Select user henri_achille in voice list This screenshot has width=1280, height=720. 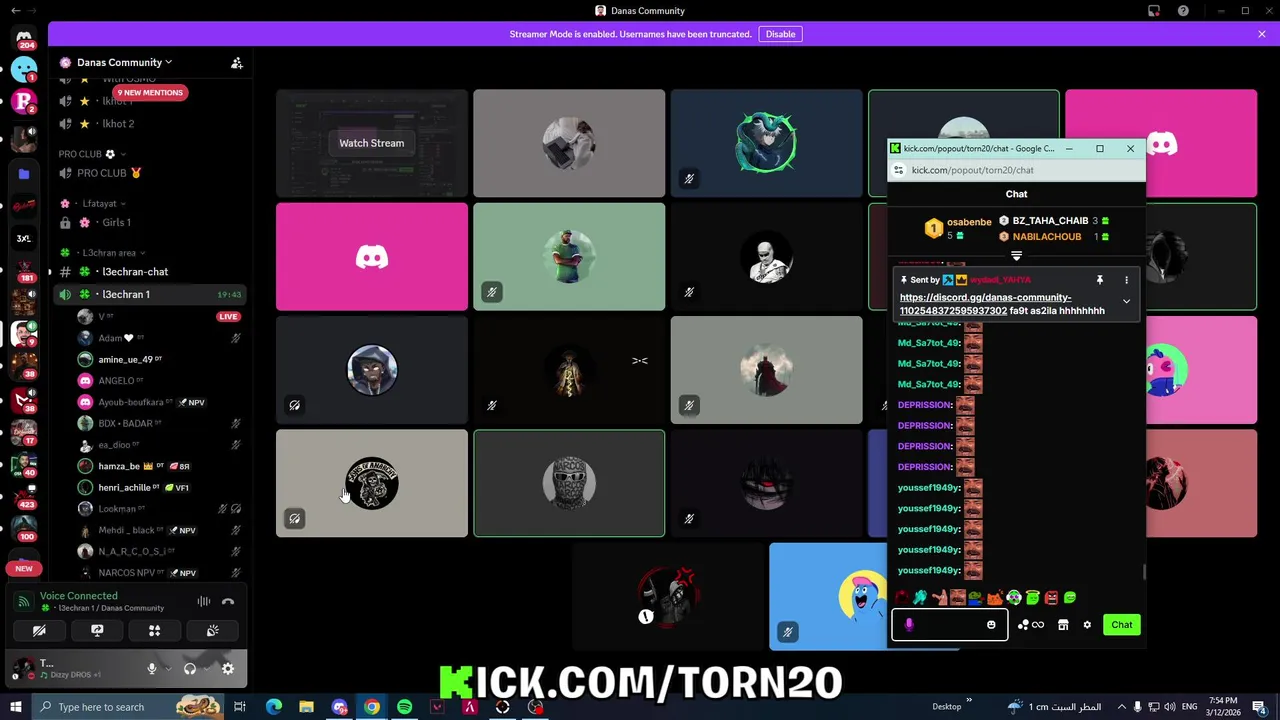coord(160,487)
